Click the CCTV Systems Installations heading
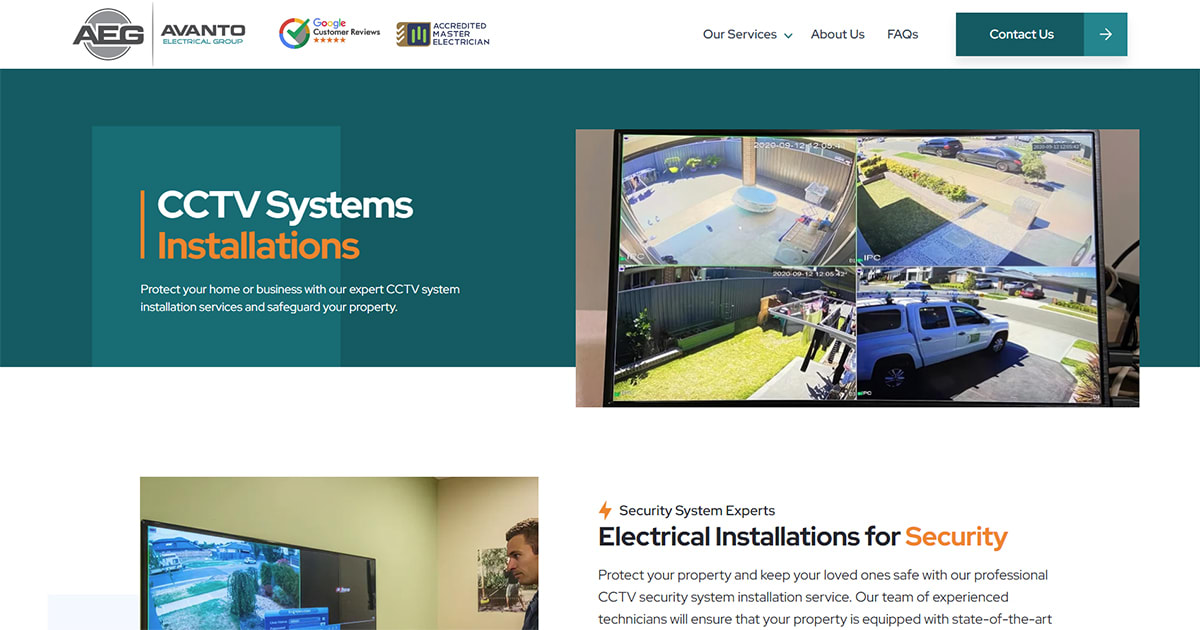Image resolution: width=1200 pixels, height=630 pixels. 283,222
